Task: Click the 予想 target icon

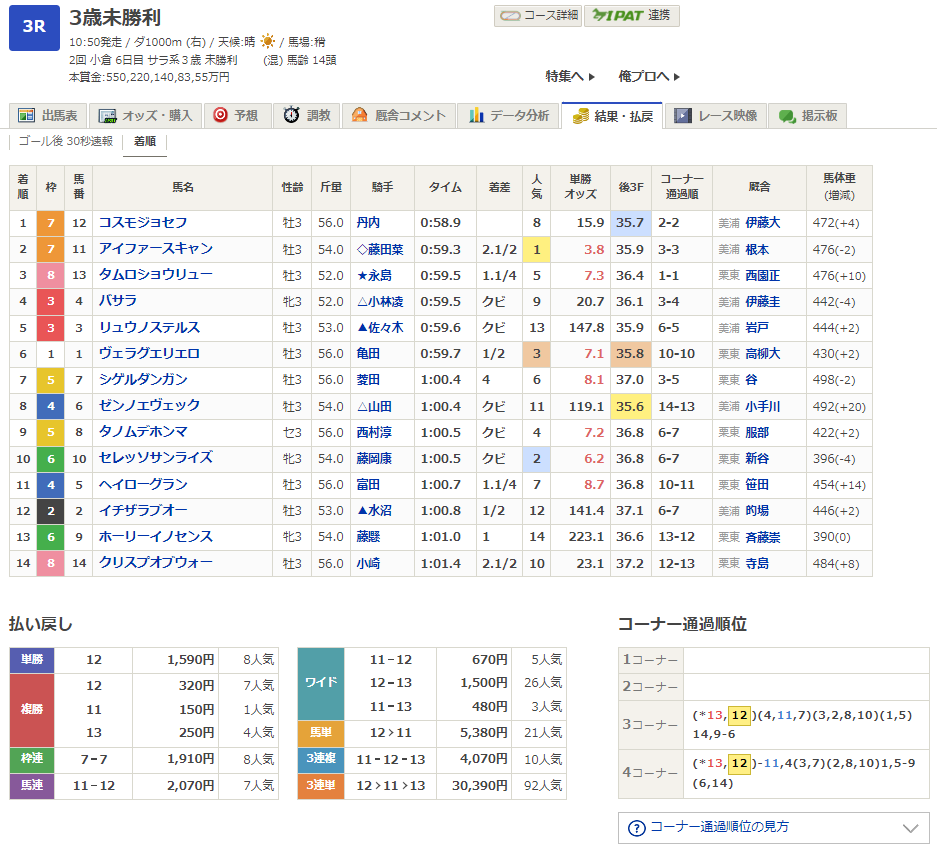Action: pyautogui.click(x=221, y=116)
